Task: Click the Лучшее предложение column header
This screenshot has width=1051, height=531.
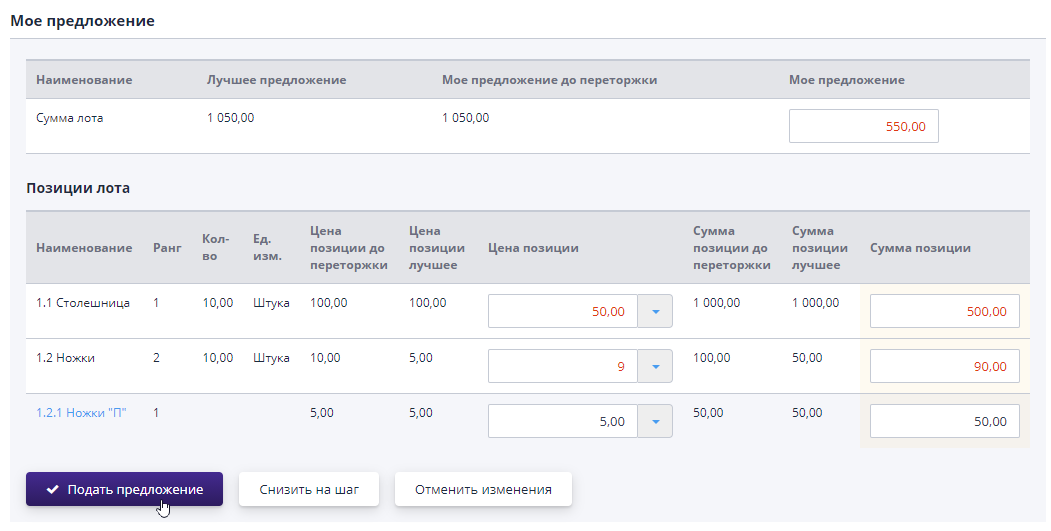Action: (x=276, y=80)
